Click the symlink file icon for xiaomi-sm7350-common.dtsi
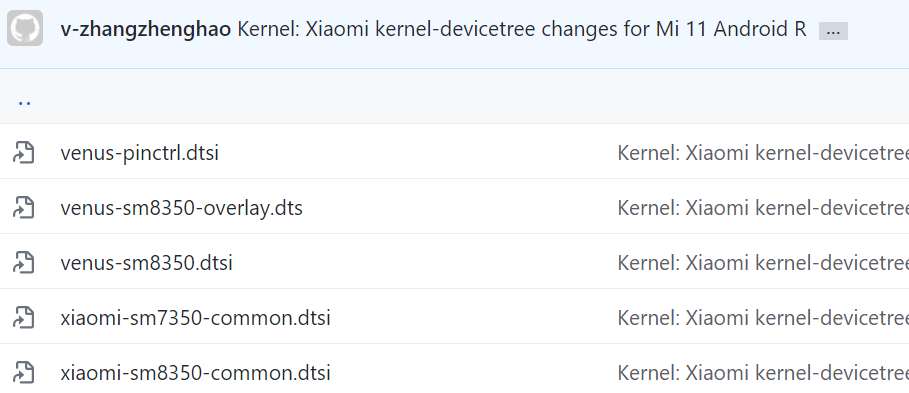 point(24,317)
